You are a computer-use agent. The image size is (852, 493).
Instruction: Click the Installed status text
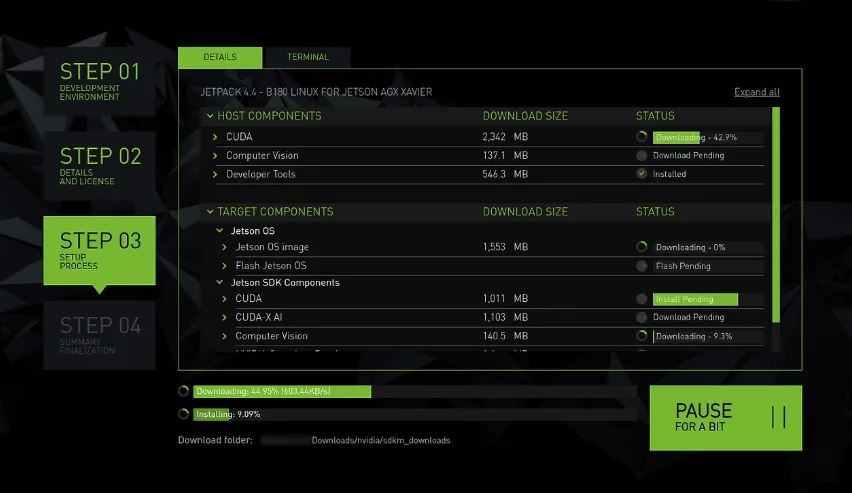tap(669, 174)
